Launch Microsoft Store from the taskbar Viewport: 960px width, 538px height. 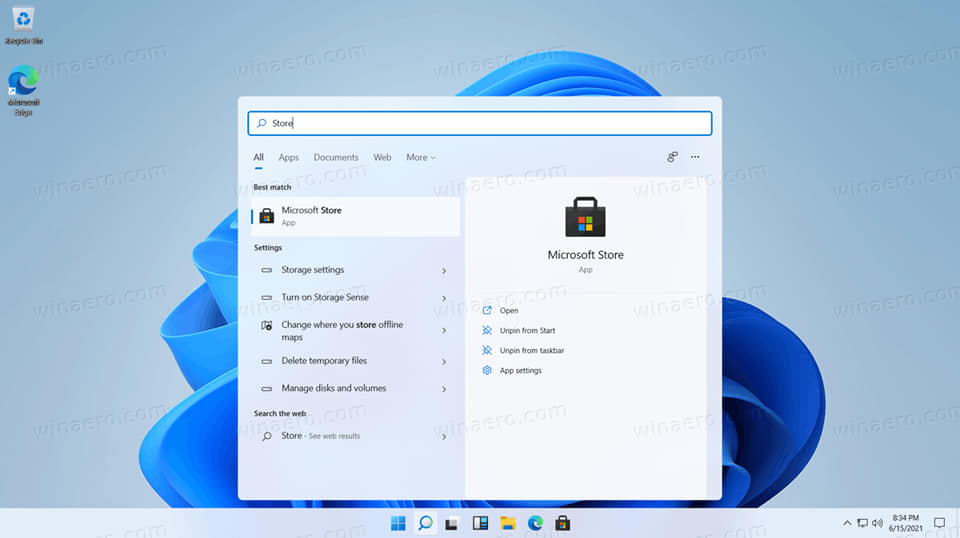pos(563,523)
